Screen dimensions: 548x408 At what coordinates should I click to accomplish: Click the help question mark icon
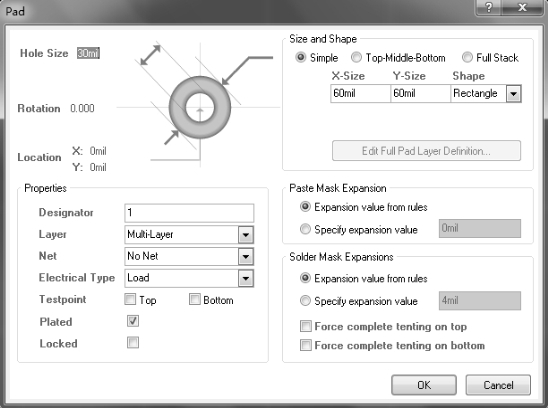(x=489, y=7)
